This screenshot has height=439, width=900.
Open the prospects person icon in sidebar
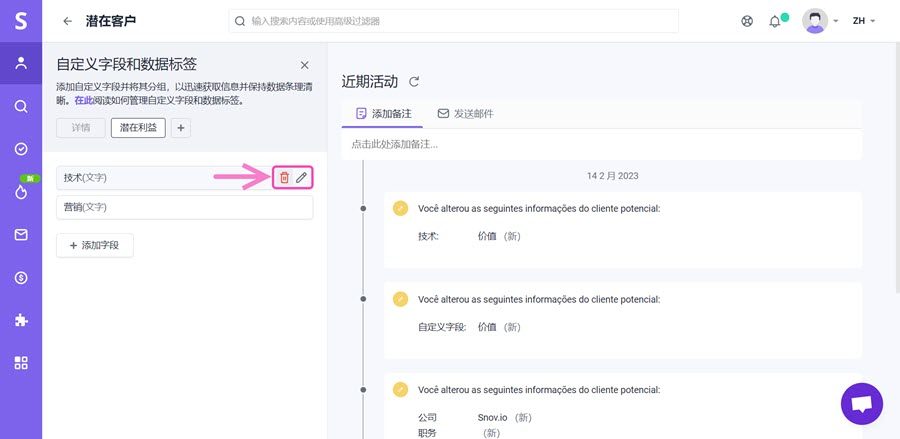point(21,63)
